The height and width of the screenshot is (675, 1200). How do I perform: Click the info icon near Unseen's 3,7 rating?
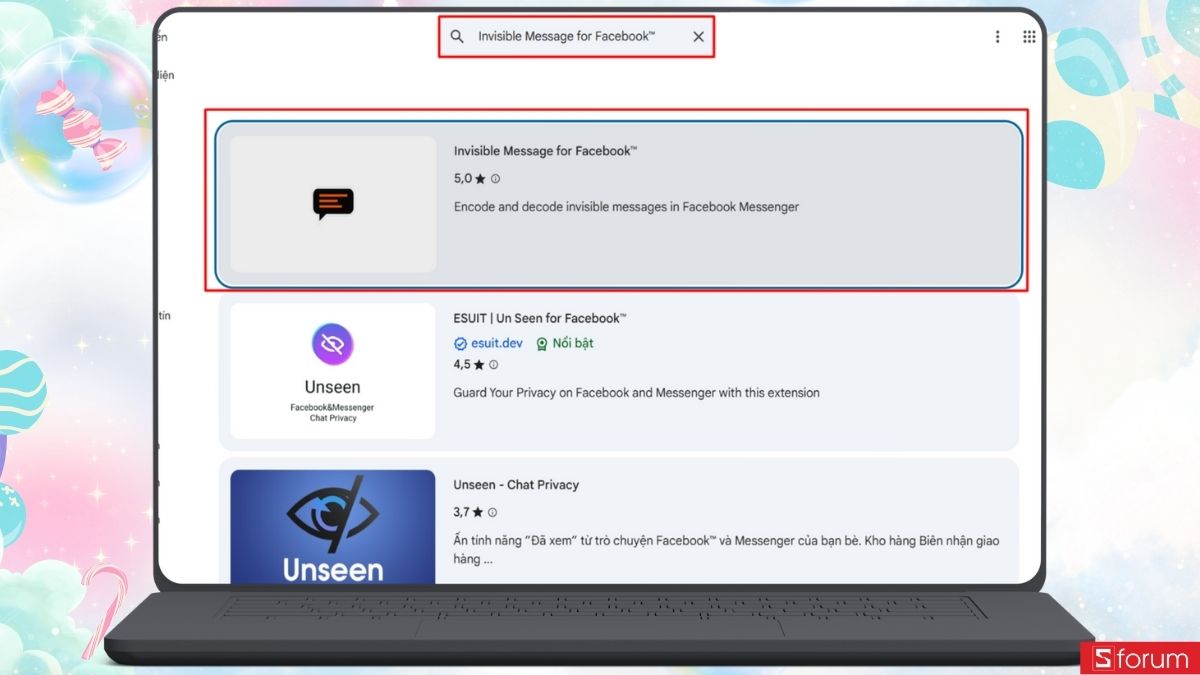491,512
